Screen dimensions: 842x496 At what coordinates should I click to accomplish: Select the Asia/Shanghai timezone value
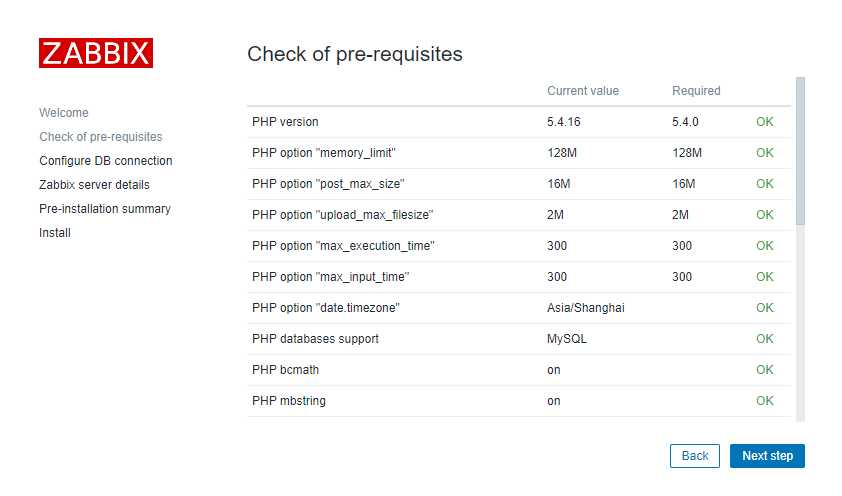coord(585,308)
